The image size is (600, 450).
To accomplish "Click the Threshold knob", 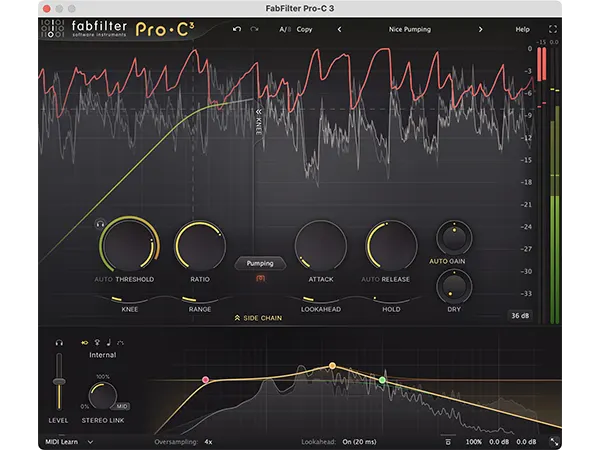I will coord(129,245).
